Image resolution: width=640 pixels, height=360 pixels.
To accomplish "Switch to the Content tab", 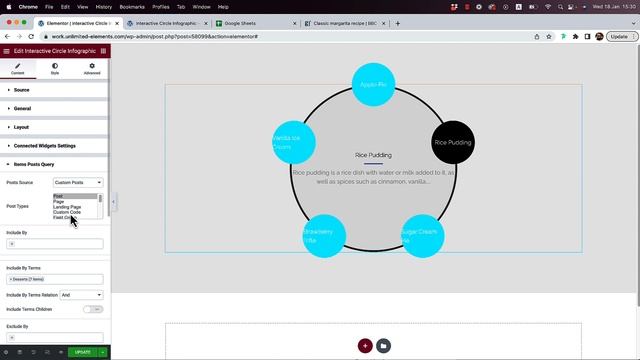I will (x=18, y=69).
